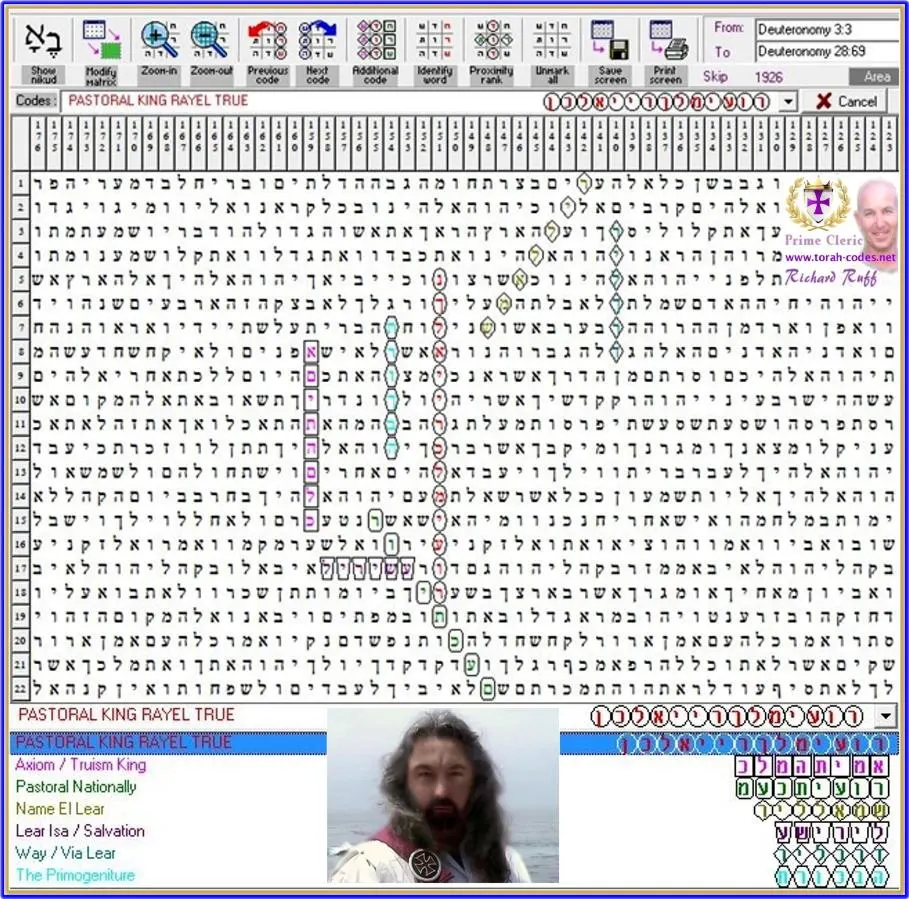The image size is (909, 899).
Task: Toggle Show nikud Hebrew vowels icon
Action: coord(43,51)
